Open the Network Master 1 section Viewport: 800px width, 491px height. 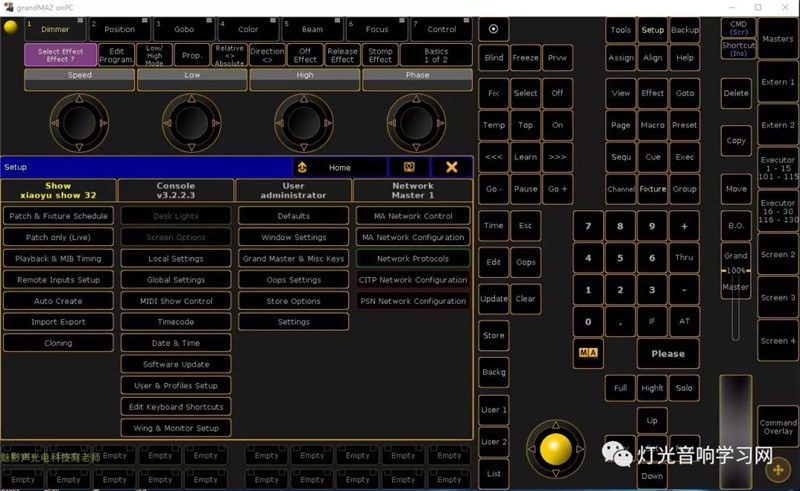pos(413,190)
